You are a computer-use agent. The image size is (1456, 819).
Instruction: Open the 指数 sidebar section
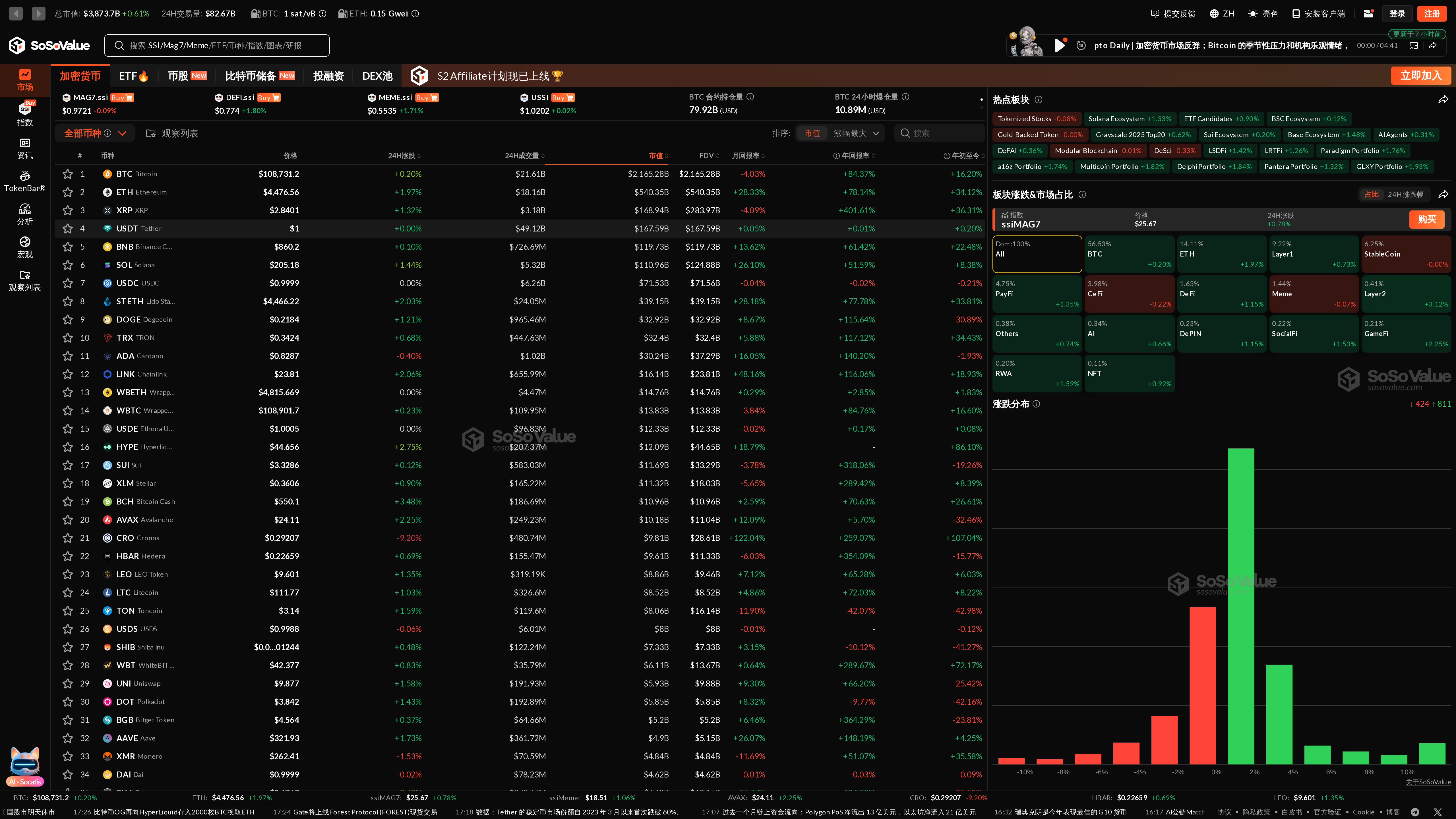point(25,114)
